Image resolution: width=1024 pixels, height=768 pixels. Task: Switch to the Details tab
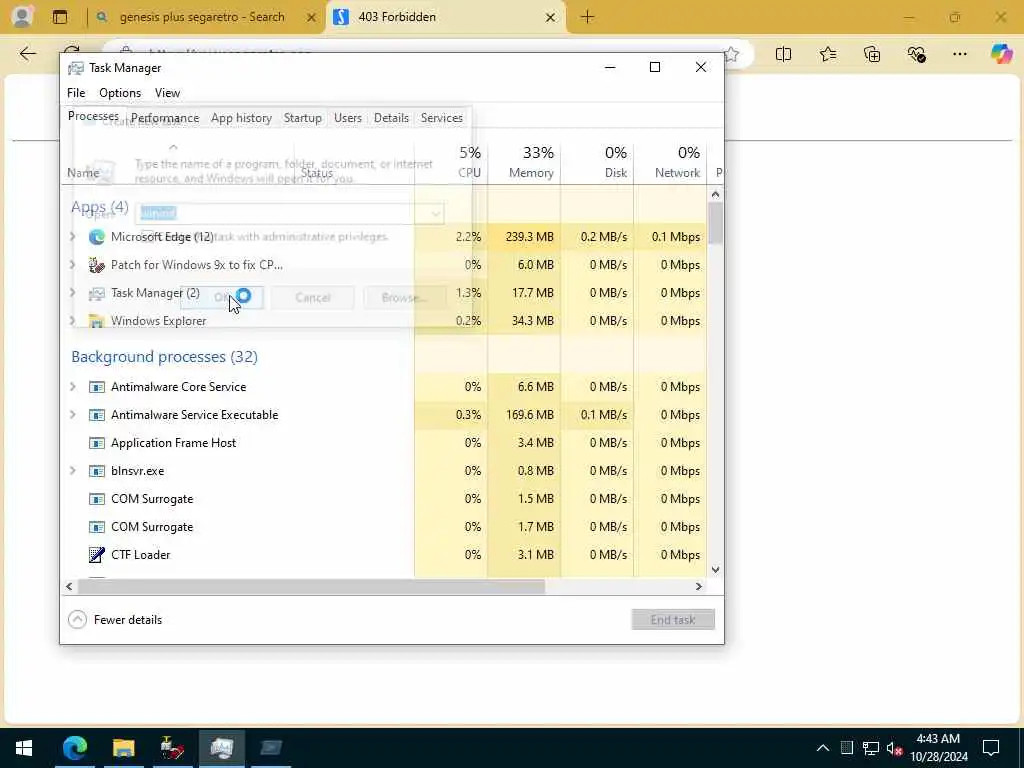click(391, 118)
